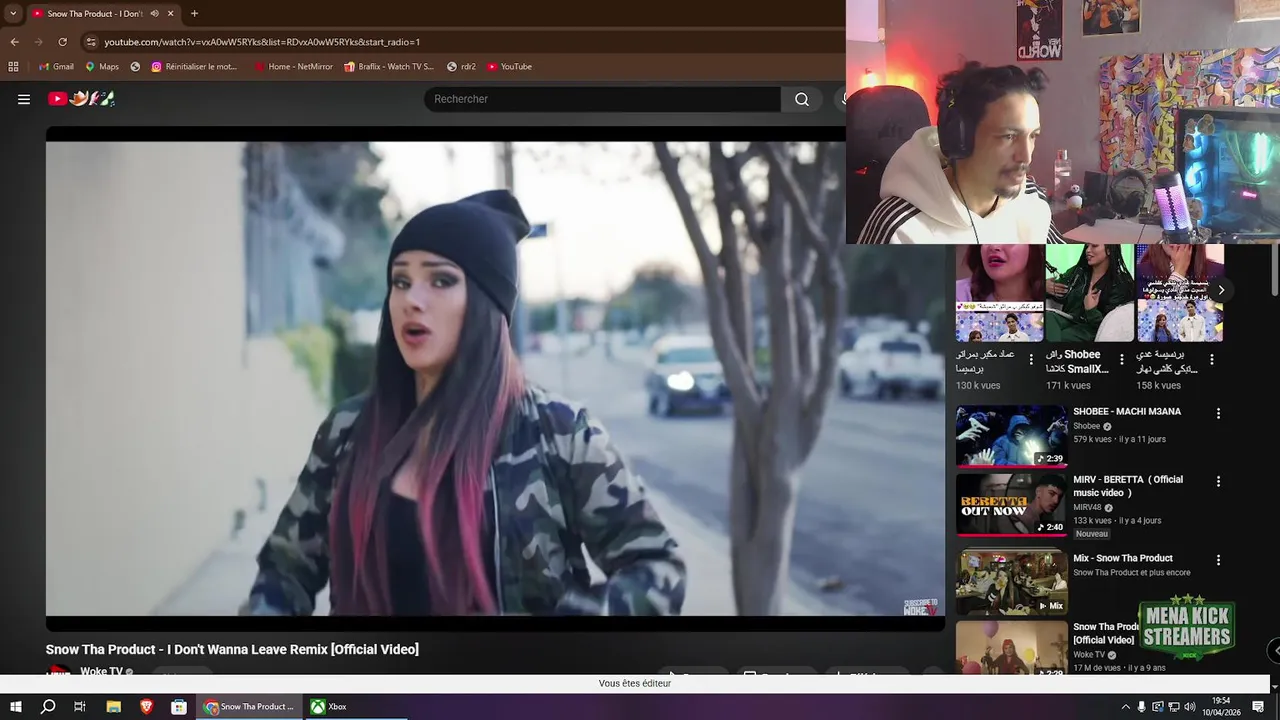Open the Windows notification center
This screenshot has height=720, width=1280.
click(1259, 707)
